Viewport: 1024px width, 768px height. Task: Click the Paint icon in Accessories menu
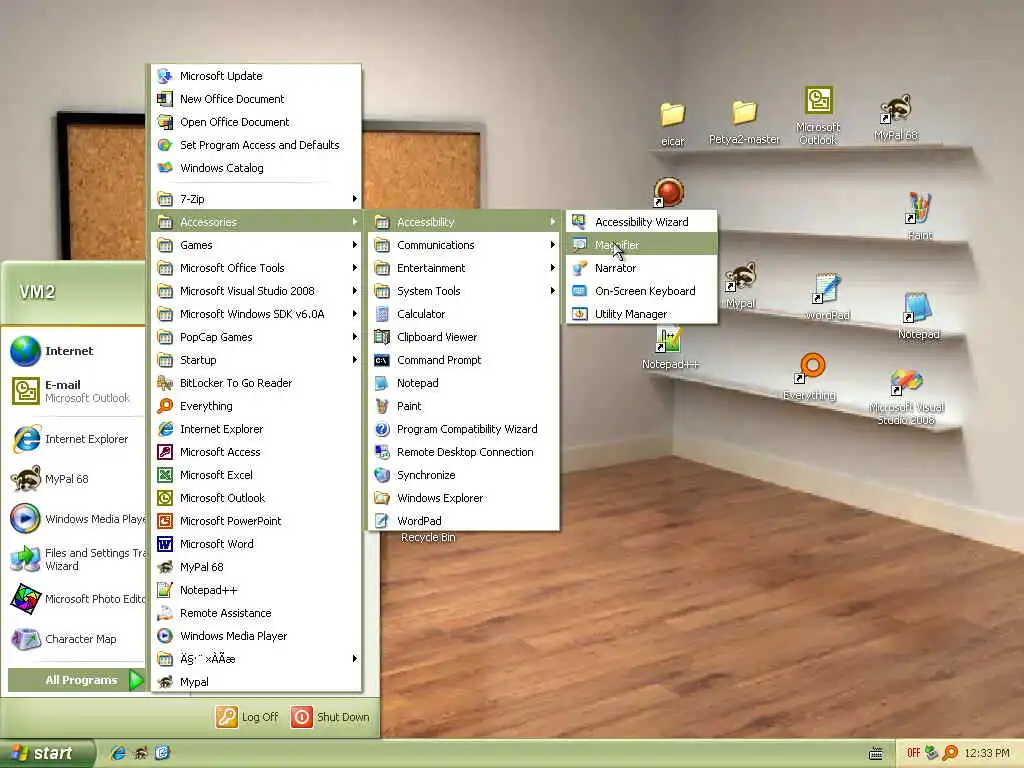[x=382, y=406]
